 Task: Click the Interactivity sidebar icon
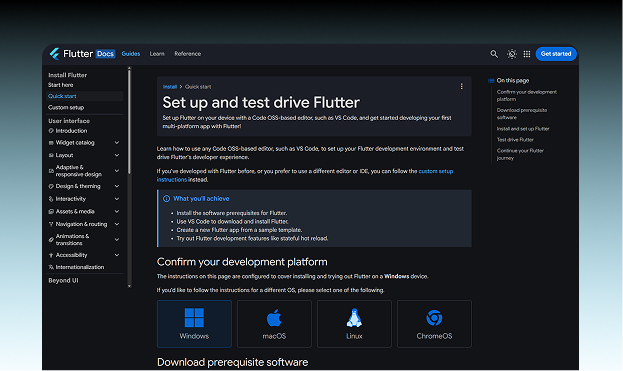point(51,199)
